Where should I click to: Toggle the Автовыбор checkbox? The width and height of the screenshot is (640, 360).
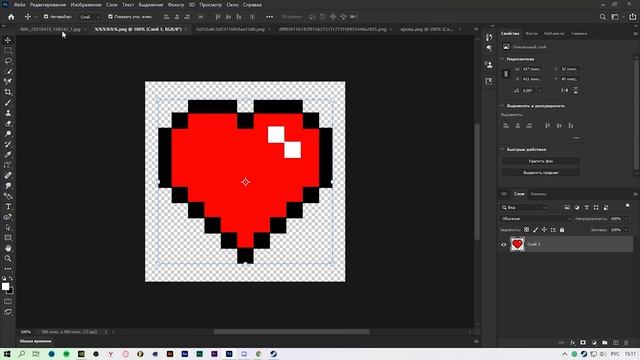click(46, 17)
